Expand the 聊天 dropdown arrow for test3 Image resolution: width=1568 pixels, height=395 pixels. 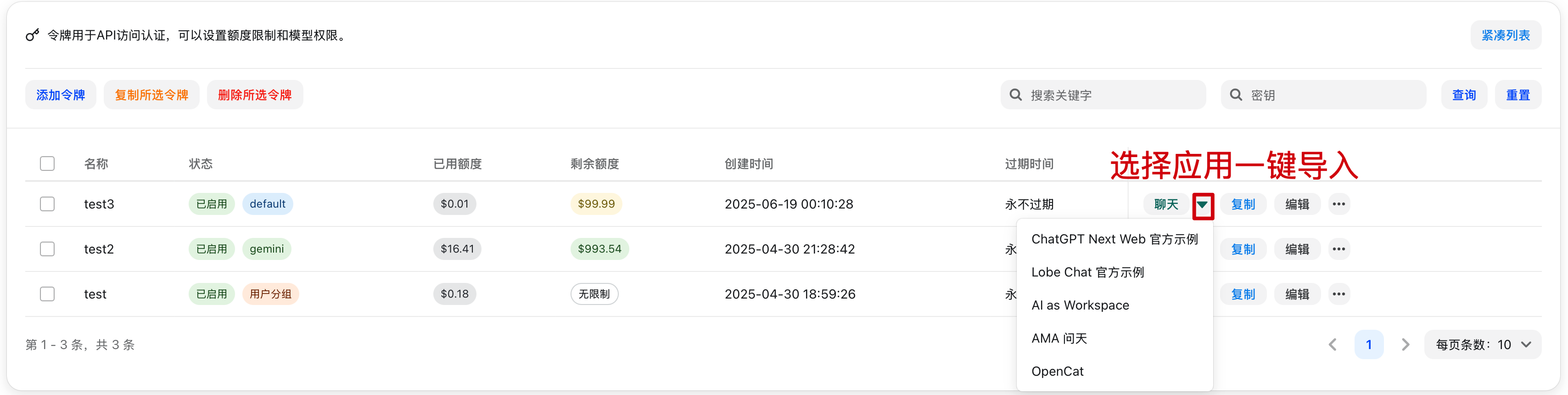[x=1202, y=204]
